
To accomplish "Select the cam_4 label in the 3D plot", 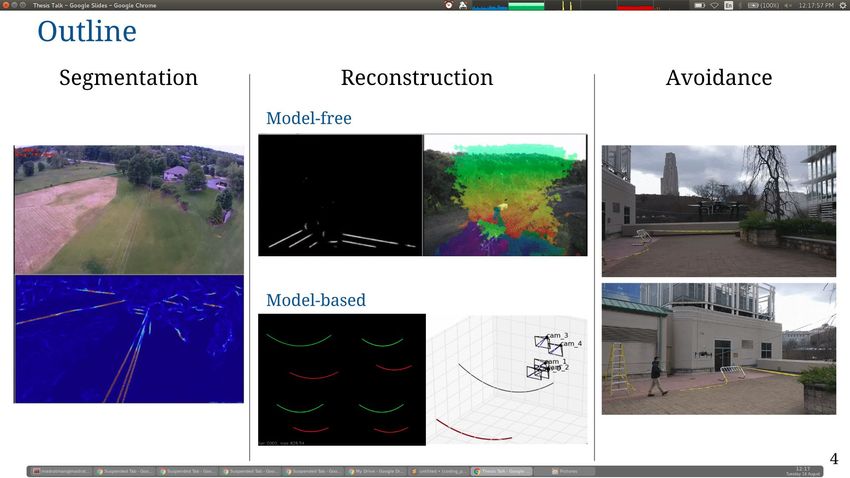I will click(x=571, y=344).
